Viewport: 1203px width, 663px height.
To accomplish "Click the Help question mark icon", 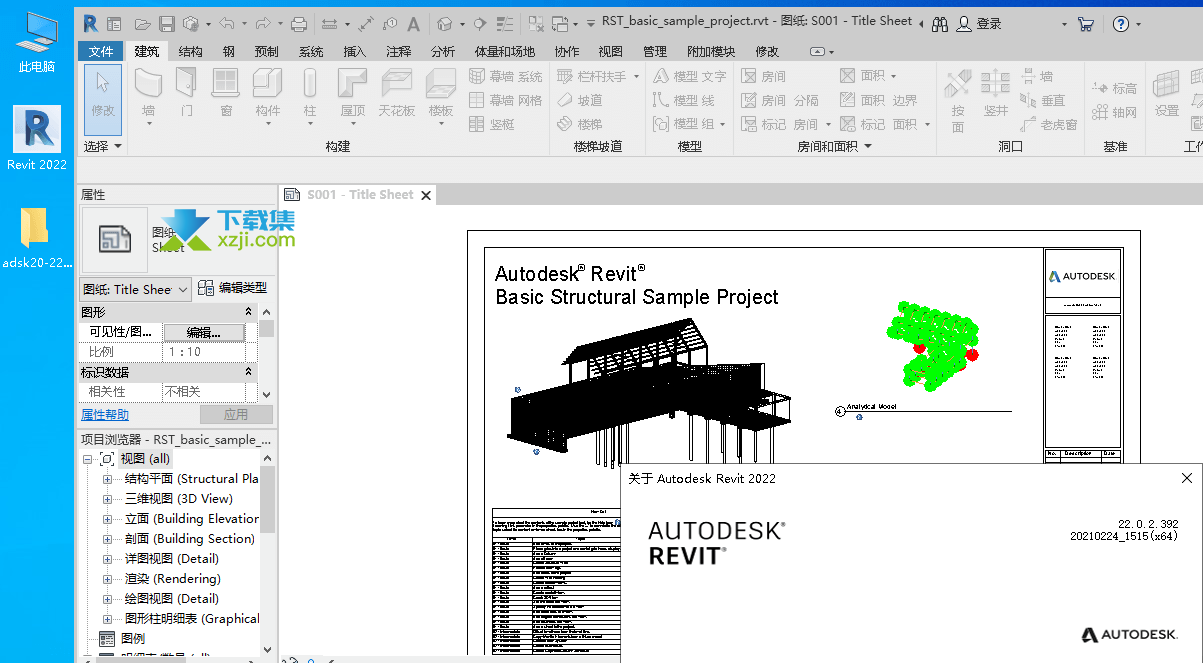I will [x=1120, y=23].
